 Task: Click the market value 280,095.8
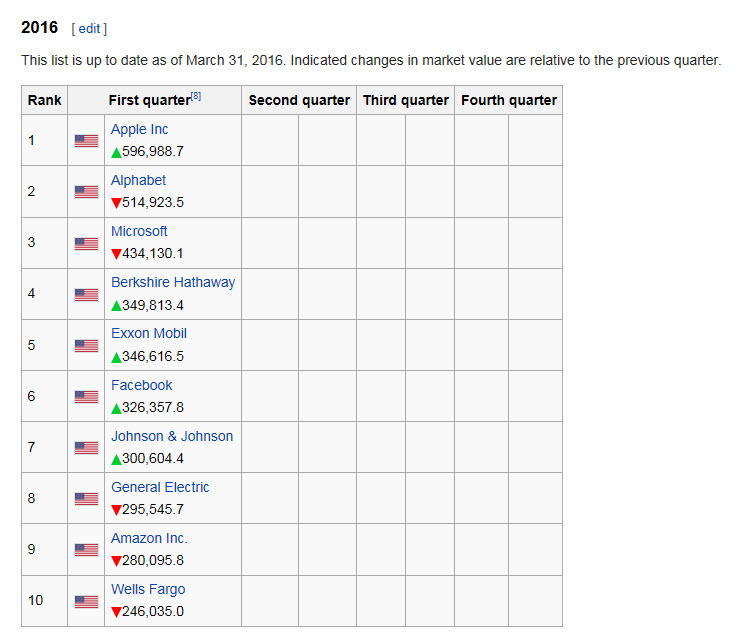pos(153,561)
